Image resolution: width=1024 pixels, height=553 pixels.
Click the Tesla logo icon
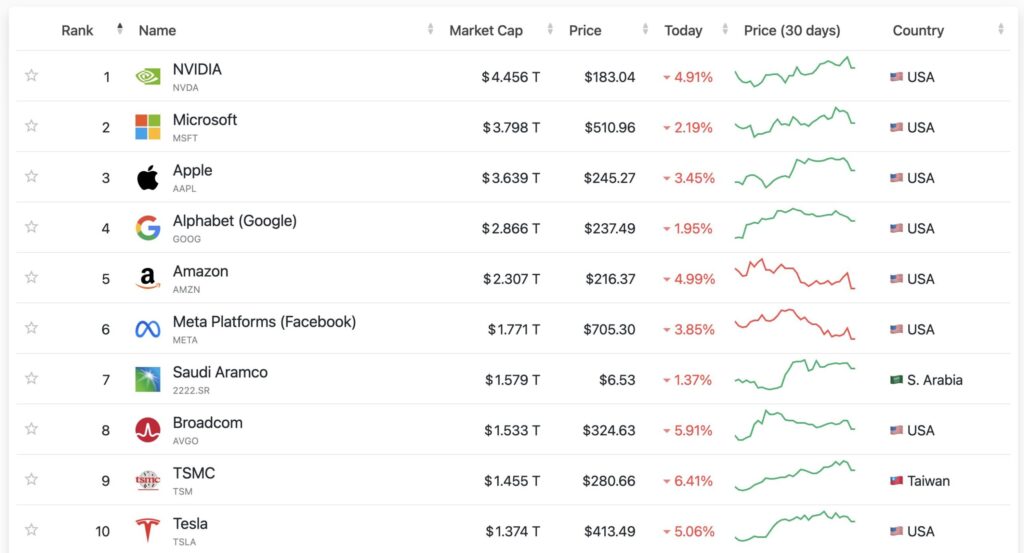[148, 531]
